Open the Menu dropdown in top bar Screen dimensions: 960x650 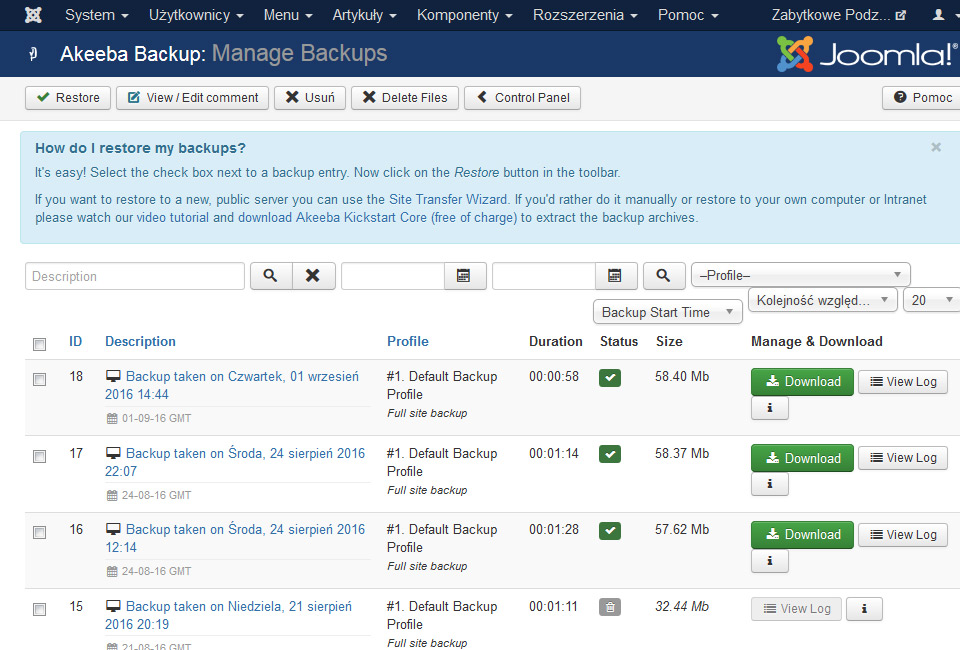[x=288, y=15]
